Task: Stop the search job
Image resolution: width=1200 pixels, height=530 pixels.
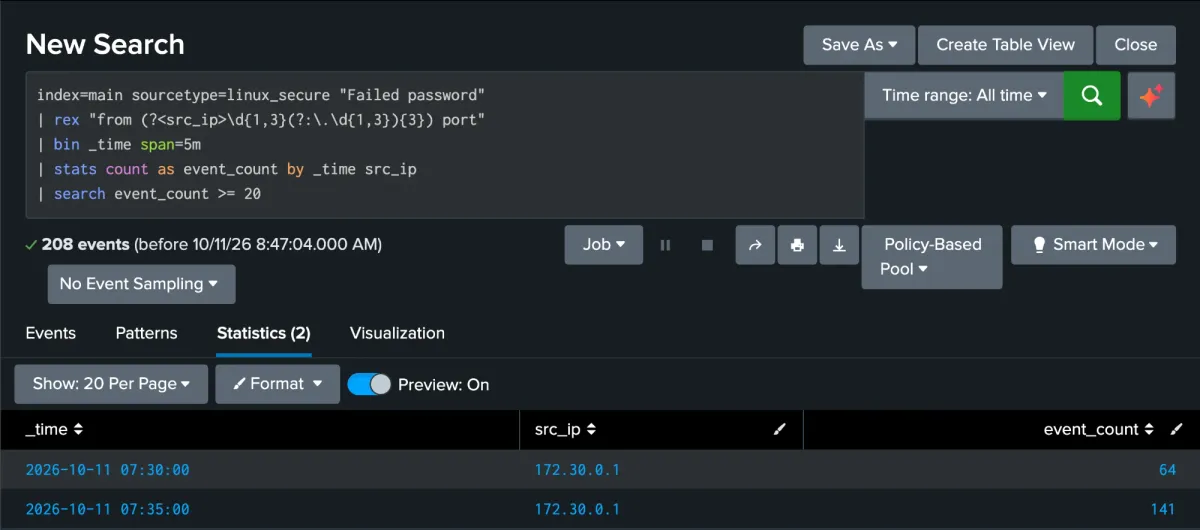Action: pos(707,245)
